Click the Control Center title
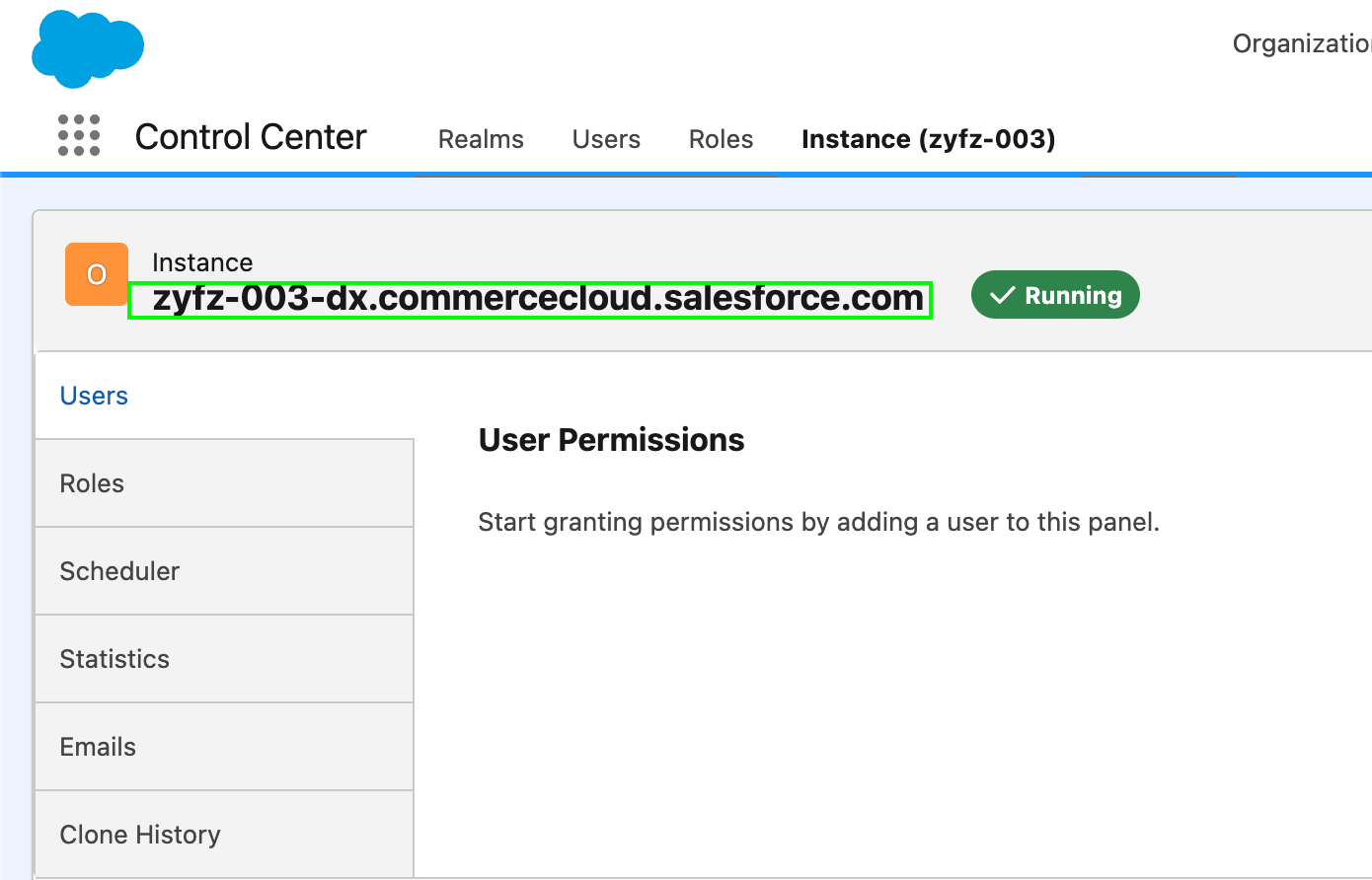This screenshot has height=880, width=1372. click(x=251, y=137)
